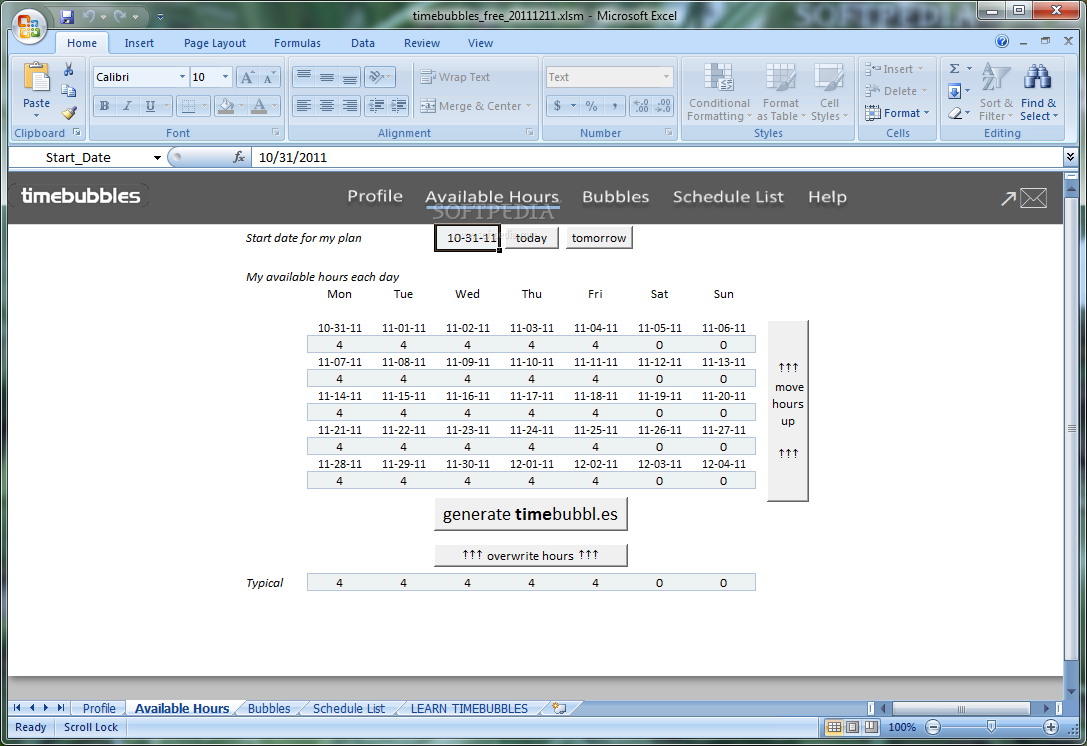
Task: Open the Sort & Filter menu
Action: click(996, 92)
